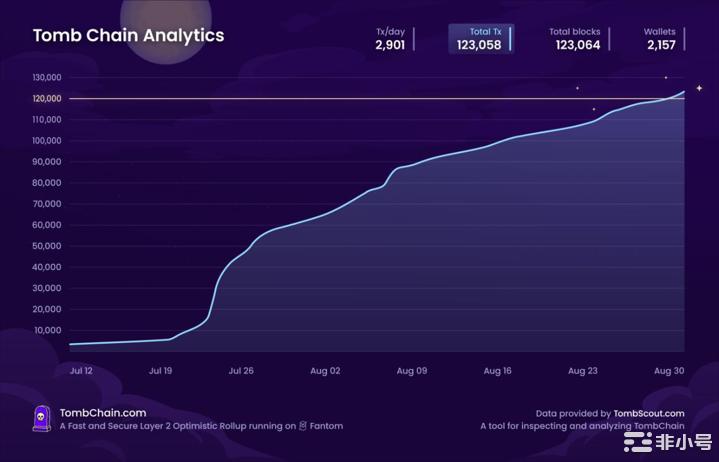The image size is (719, 462).
Task: Click the 60,000 y-axis label
Action: pyautogui.click(x=49, y=225)
